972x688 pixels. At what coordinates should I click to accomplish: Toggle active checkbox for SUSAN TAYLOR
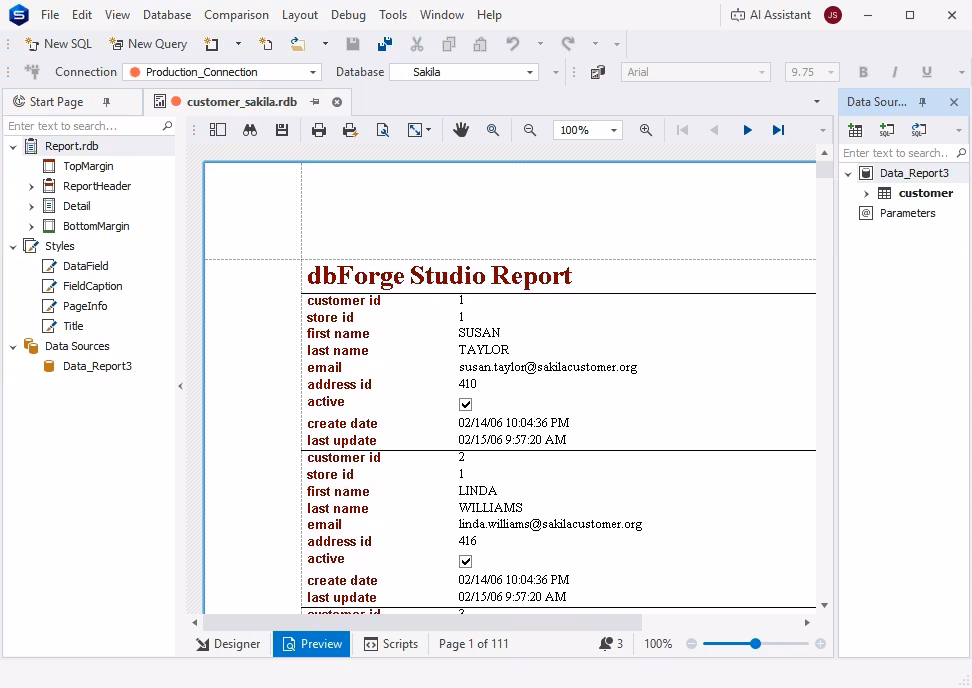(x=466, y=404)
